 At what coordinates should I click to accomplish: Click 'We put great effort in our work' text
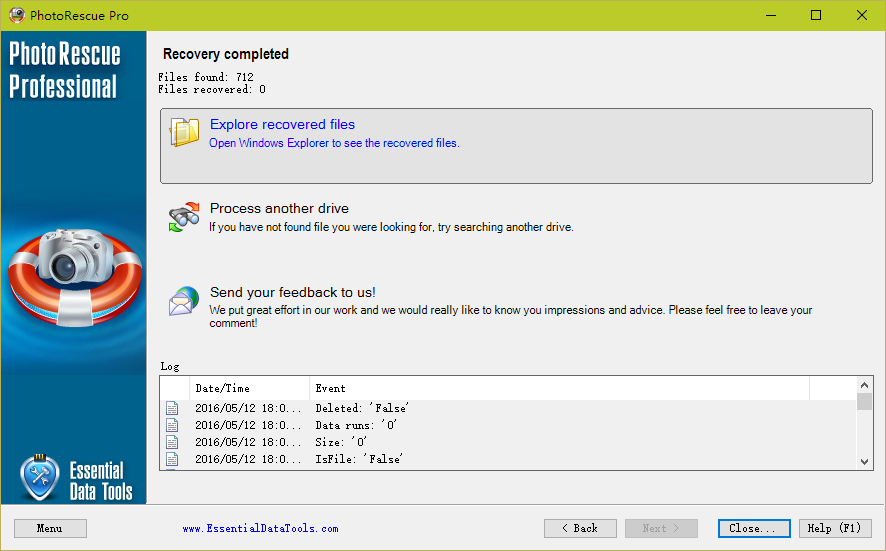511,316
